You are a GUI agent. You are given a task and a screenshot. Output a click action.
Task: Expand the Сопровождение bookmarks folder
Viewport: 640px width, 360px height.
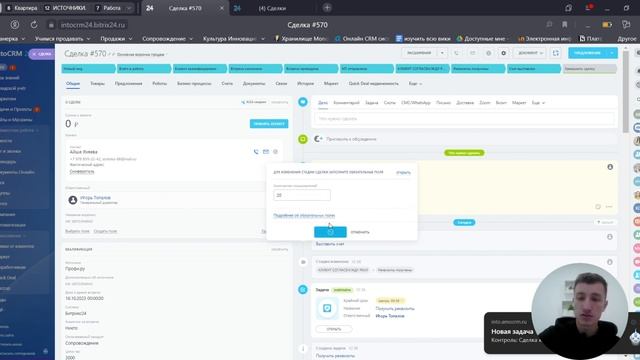pos(167,38)
